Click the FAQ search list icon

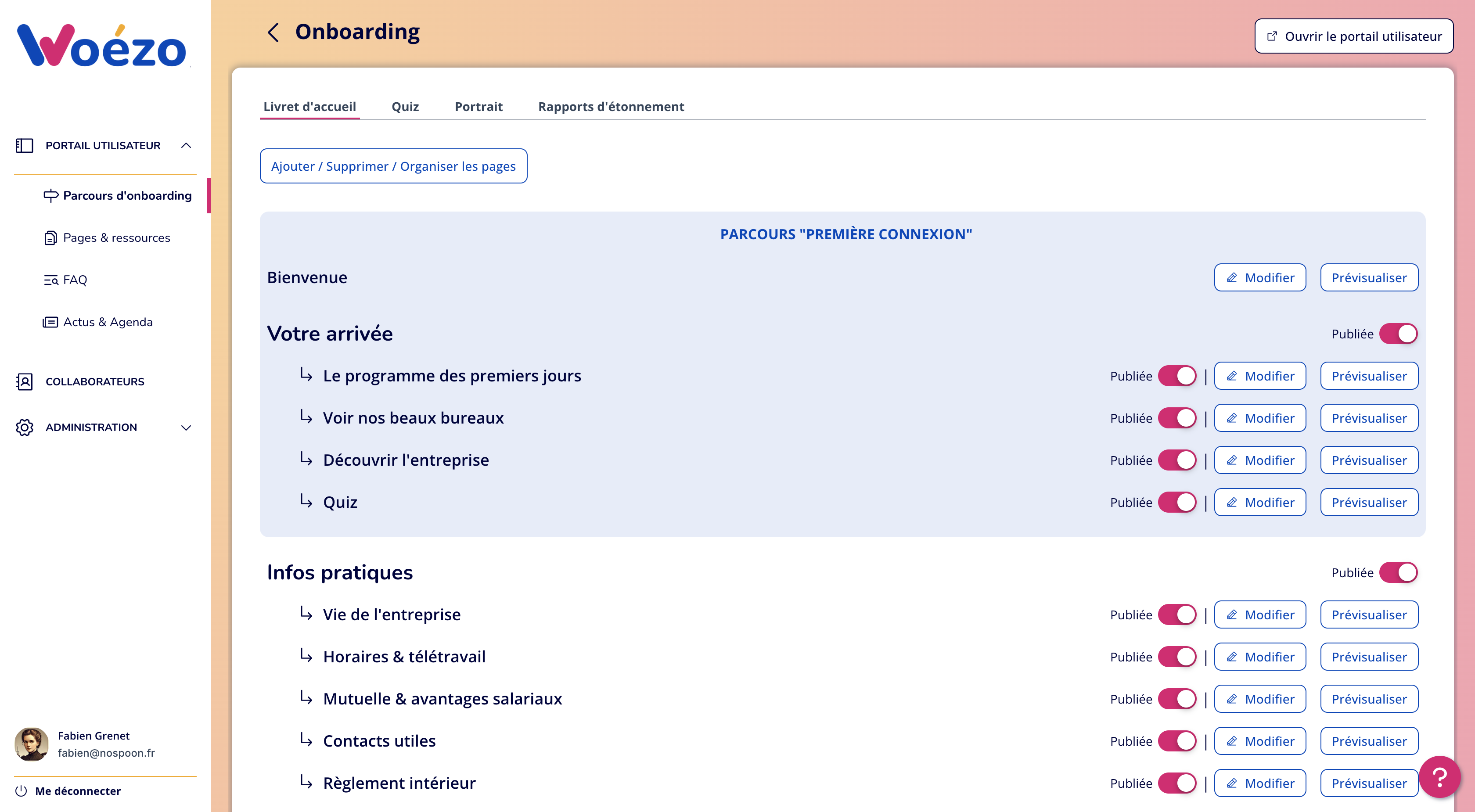(51, 280)
